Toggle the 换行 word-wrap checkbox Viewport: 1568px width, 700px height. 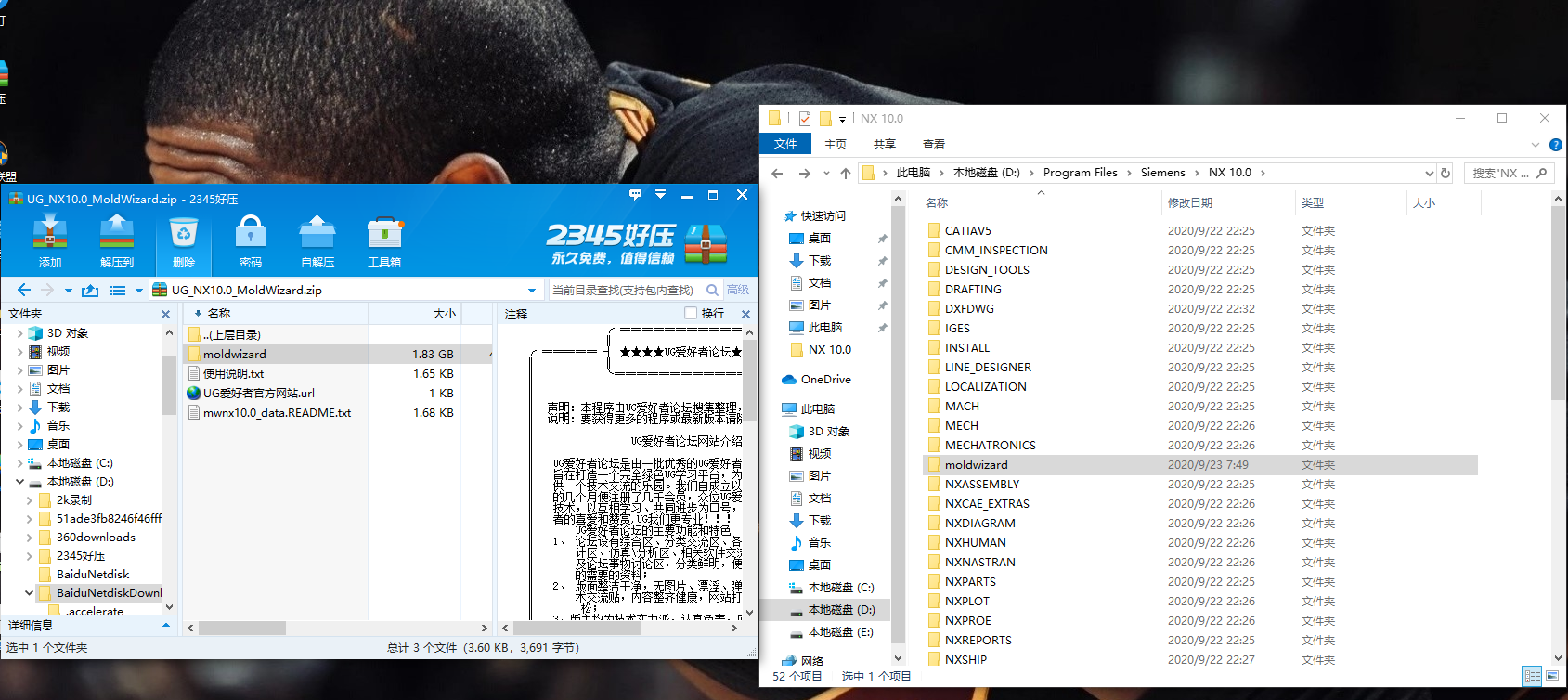pos(691,314)
